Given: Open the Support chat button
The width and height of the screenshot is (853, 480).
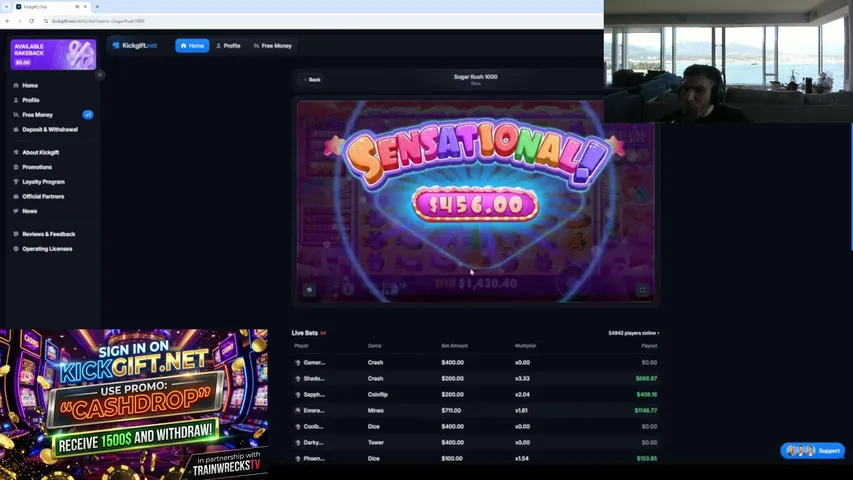Looking at the screenshot, I should (x=813, y=451).
